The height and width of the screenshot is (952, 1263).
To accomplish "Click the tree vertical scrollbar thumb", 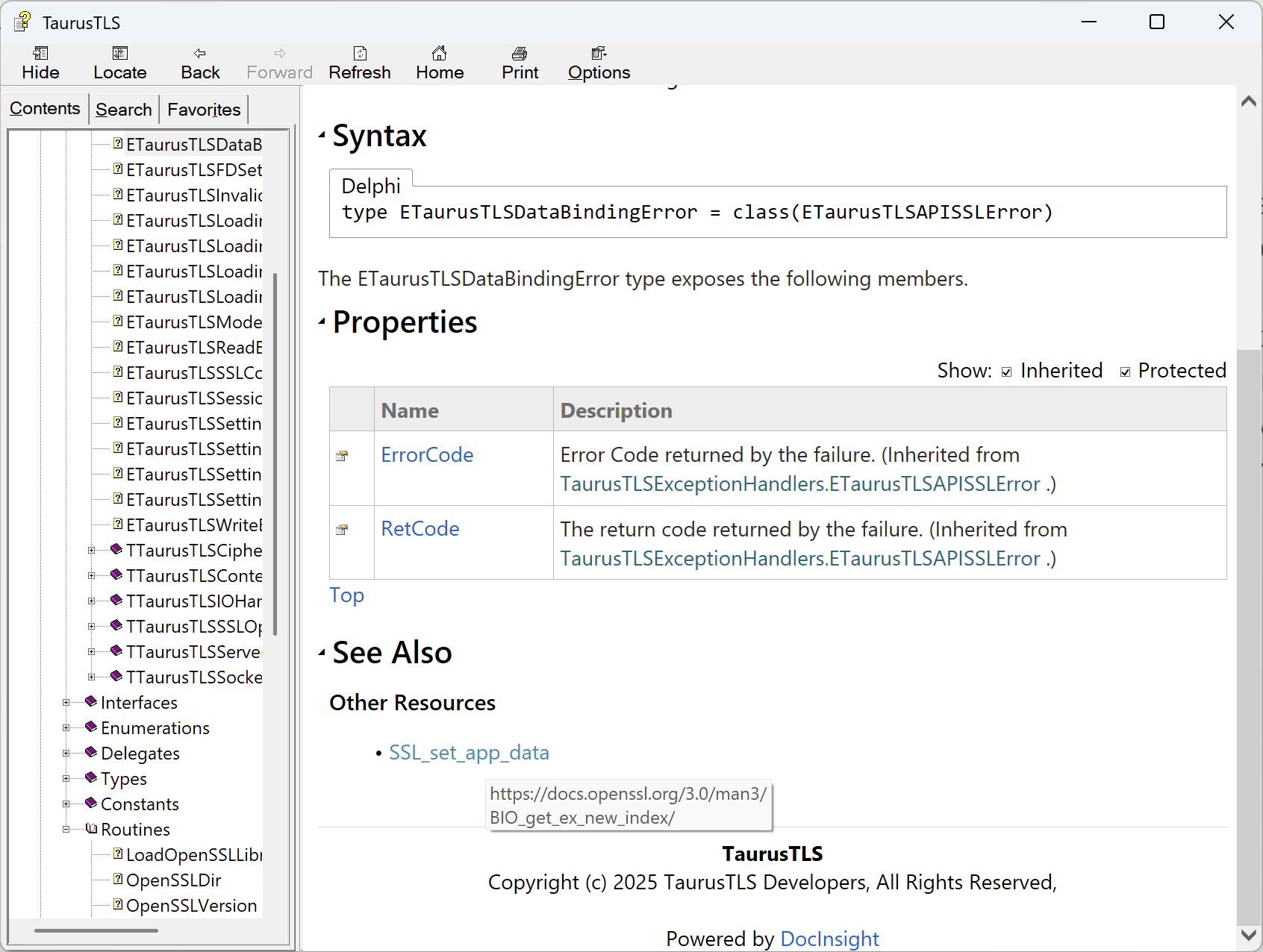I will 275,454.
